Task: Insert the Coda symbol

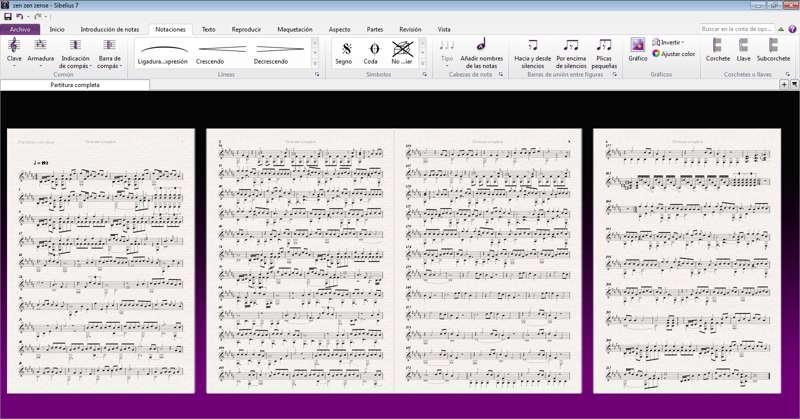Action: 372,53
